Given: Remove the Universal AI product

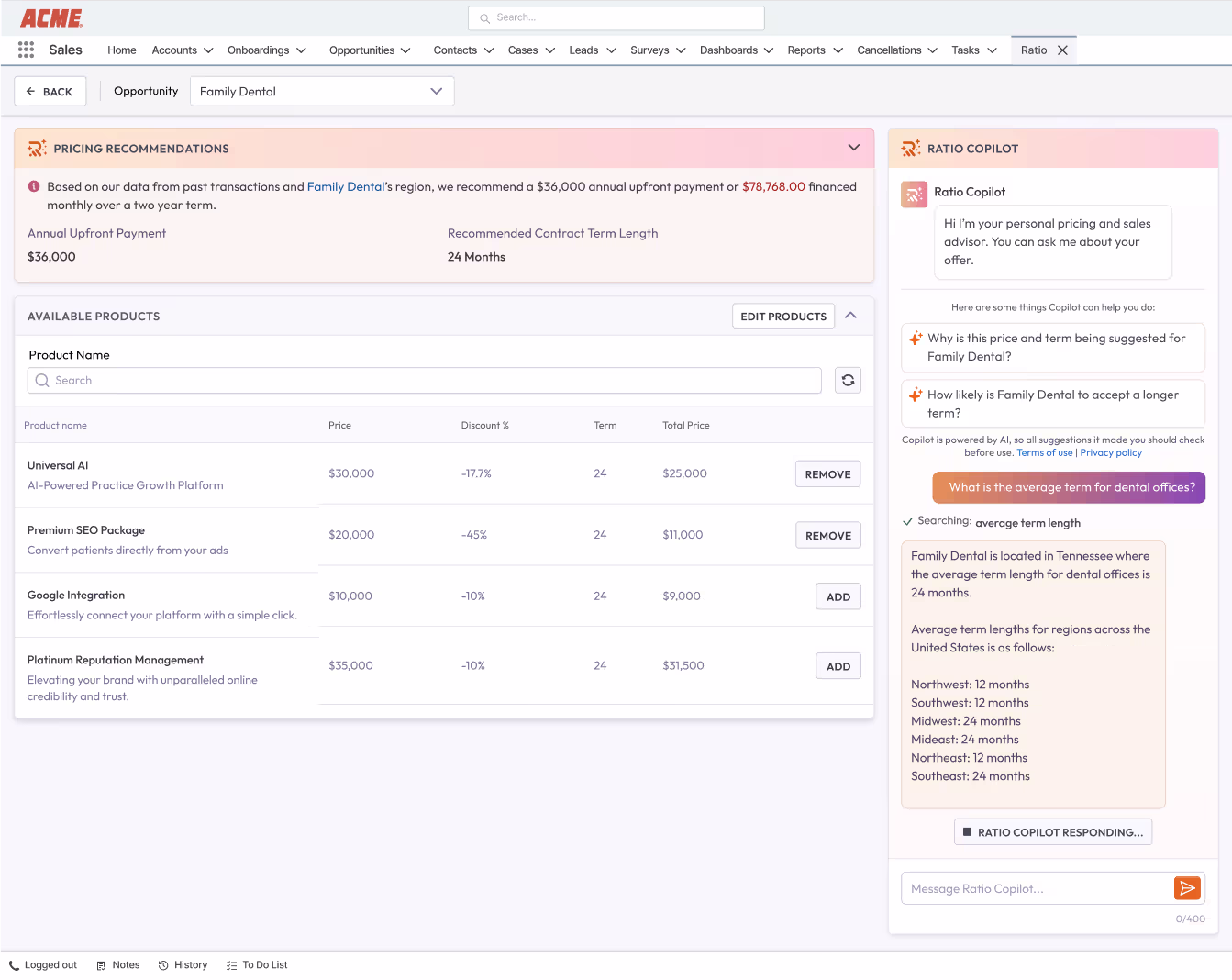Looking at the screenshot, I should tap(827, 473).
